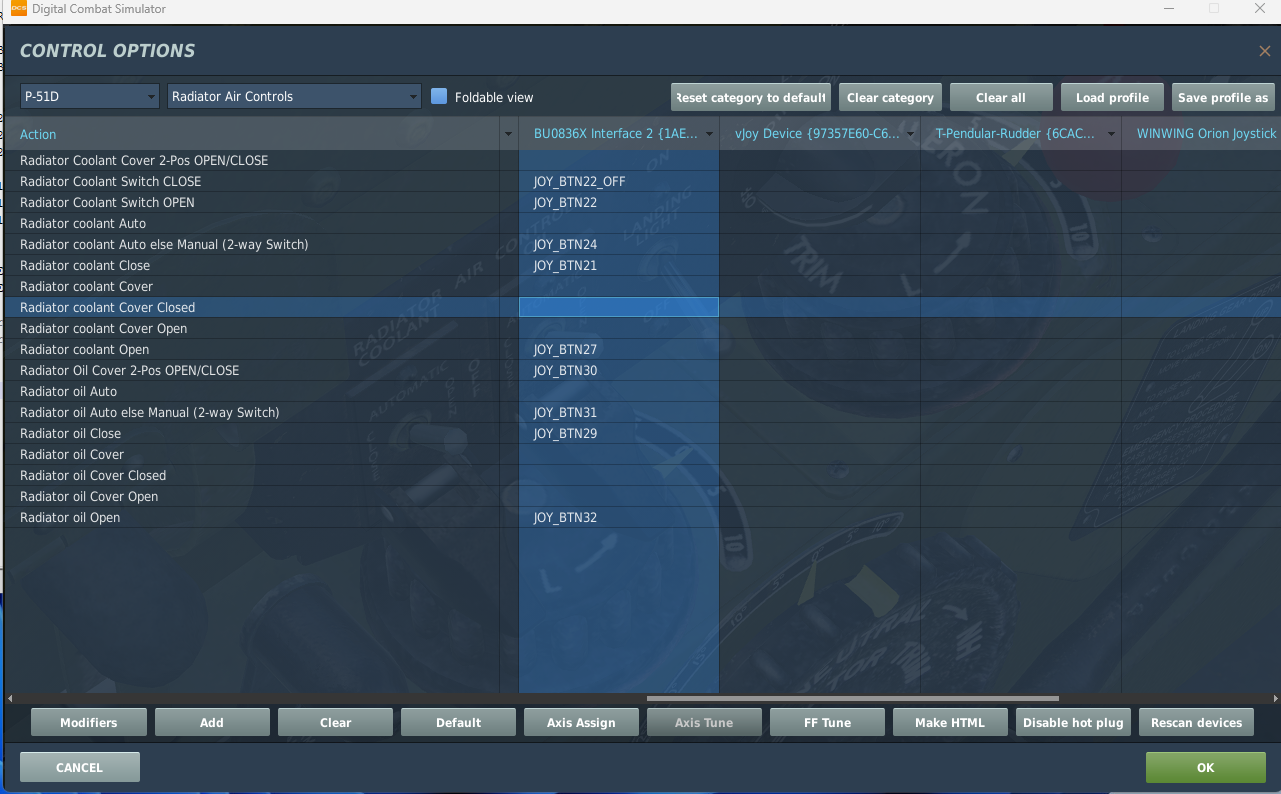Select the Radiator oil Open row
The image size is (1281, 794).
tap(643, 517)
